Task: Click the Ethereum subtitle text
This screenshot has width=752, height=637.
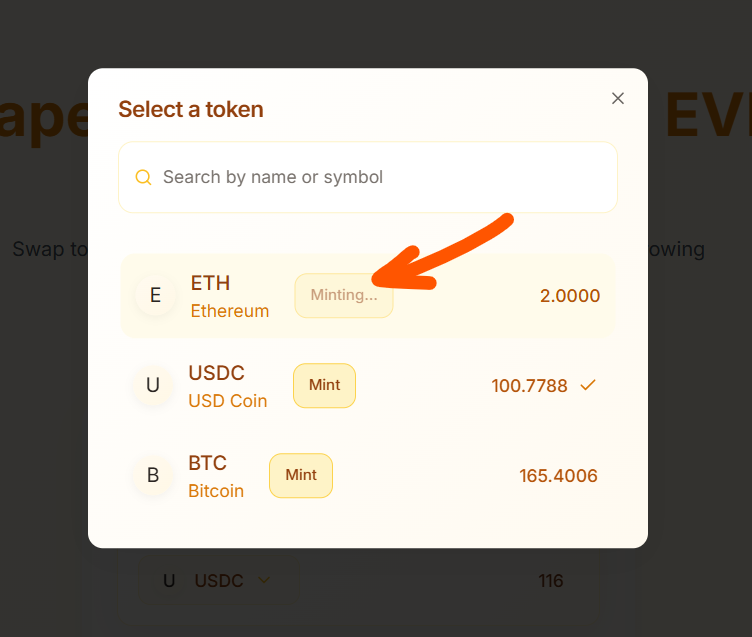Action: click(230, 311)
